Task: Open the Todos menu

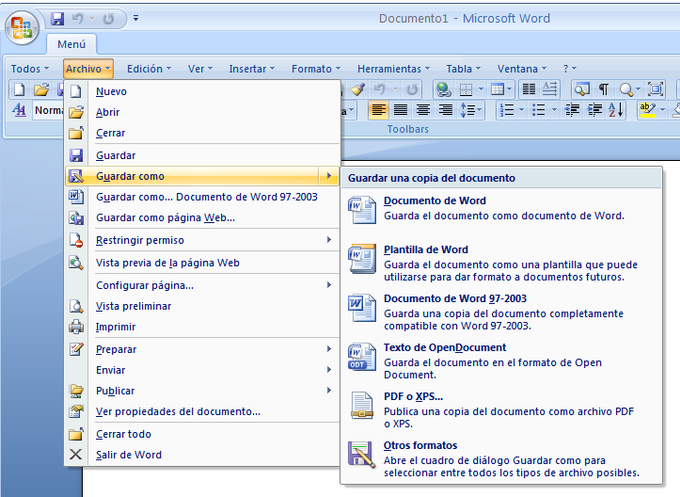Action: point(29,69)
